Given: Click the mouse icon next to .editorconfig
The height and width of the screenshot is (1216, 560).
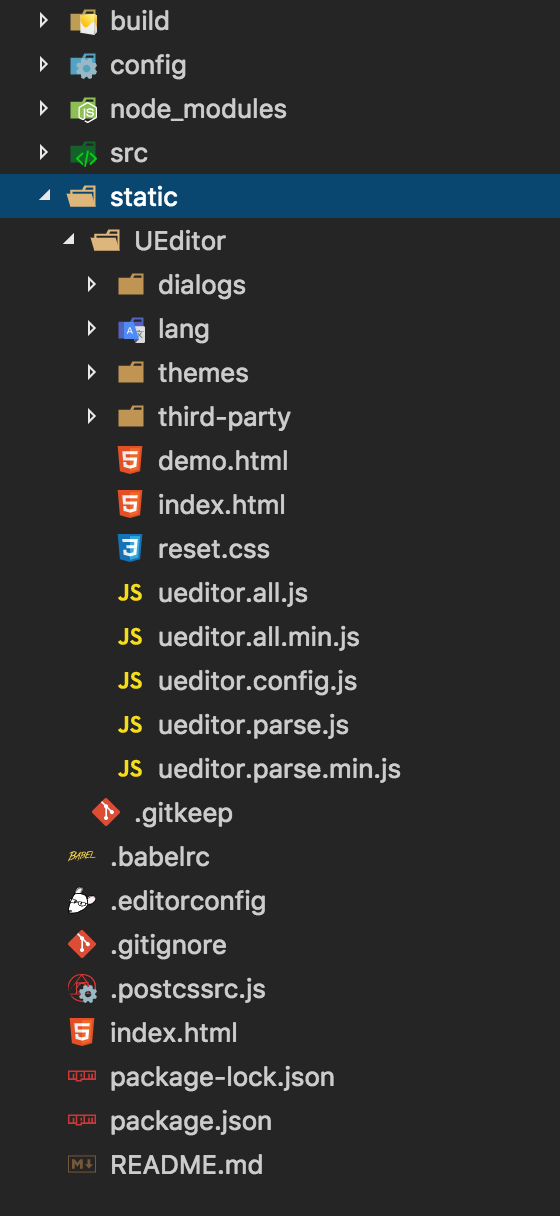Looking at the screenshot, I should coord(82,901).
